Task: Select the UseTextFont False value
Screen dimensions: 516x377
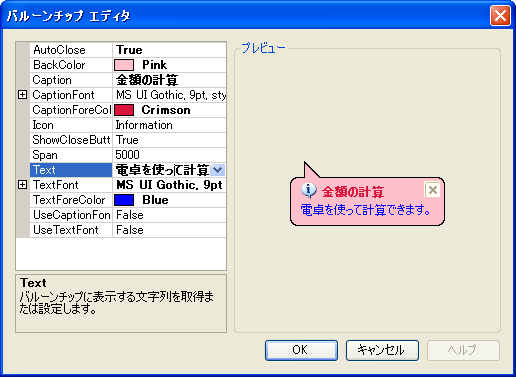Action: pyautogui.click(x=169, y=230)
